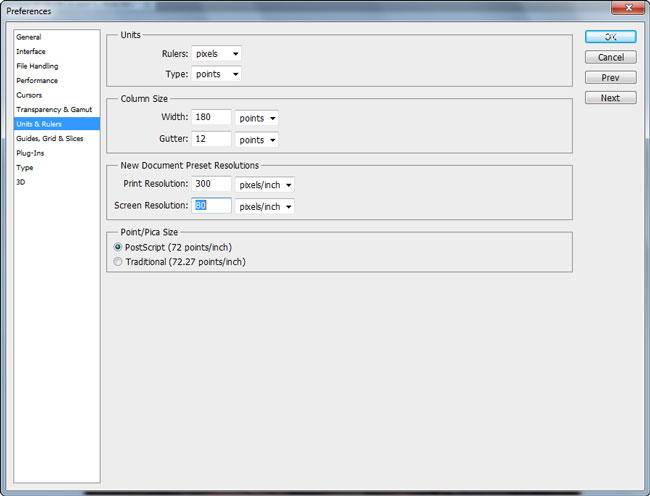Click the Column Size Width input field
This screenshot has width=650, height=496.
coord(211,118)
